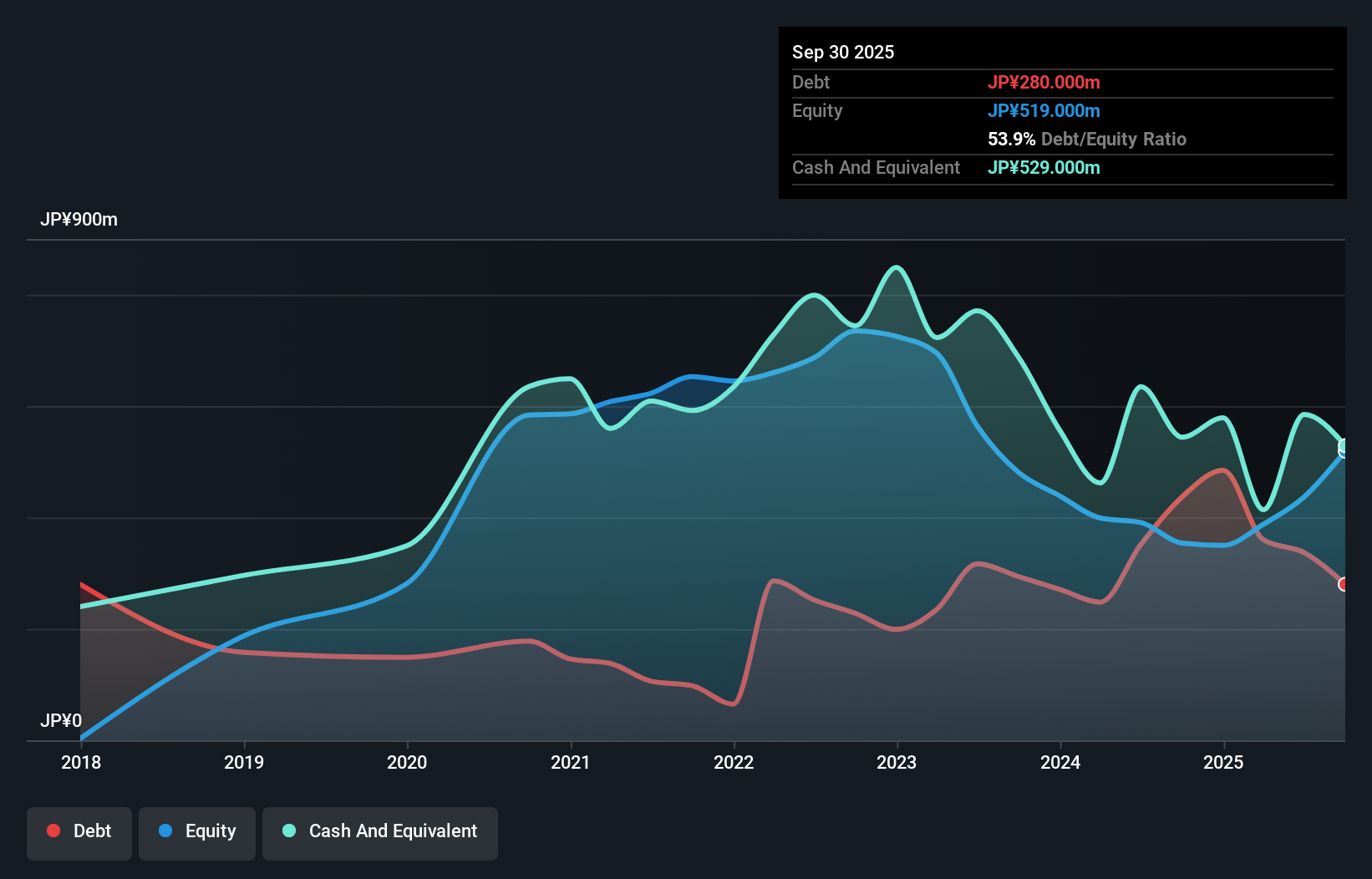This screenshot has width=1372, height=879.
Task: Select the peak of the Cash curve in 2023
Action: coord(896,267)
